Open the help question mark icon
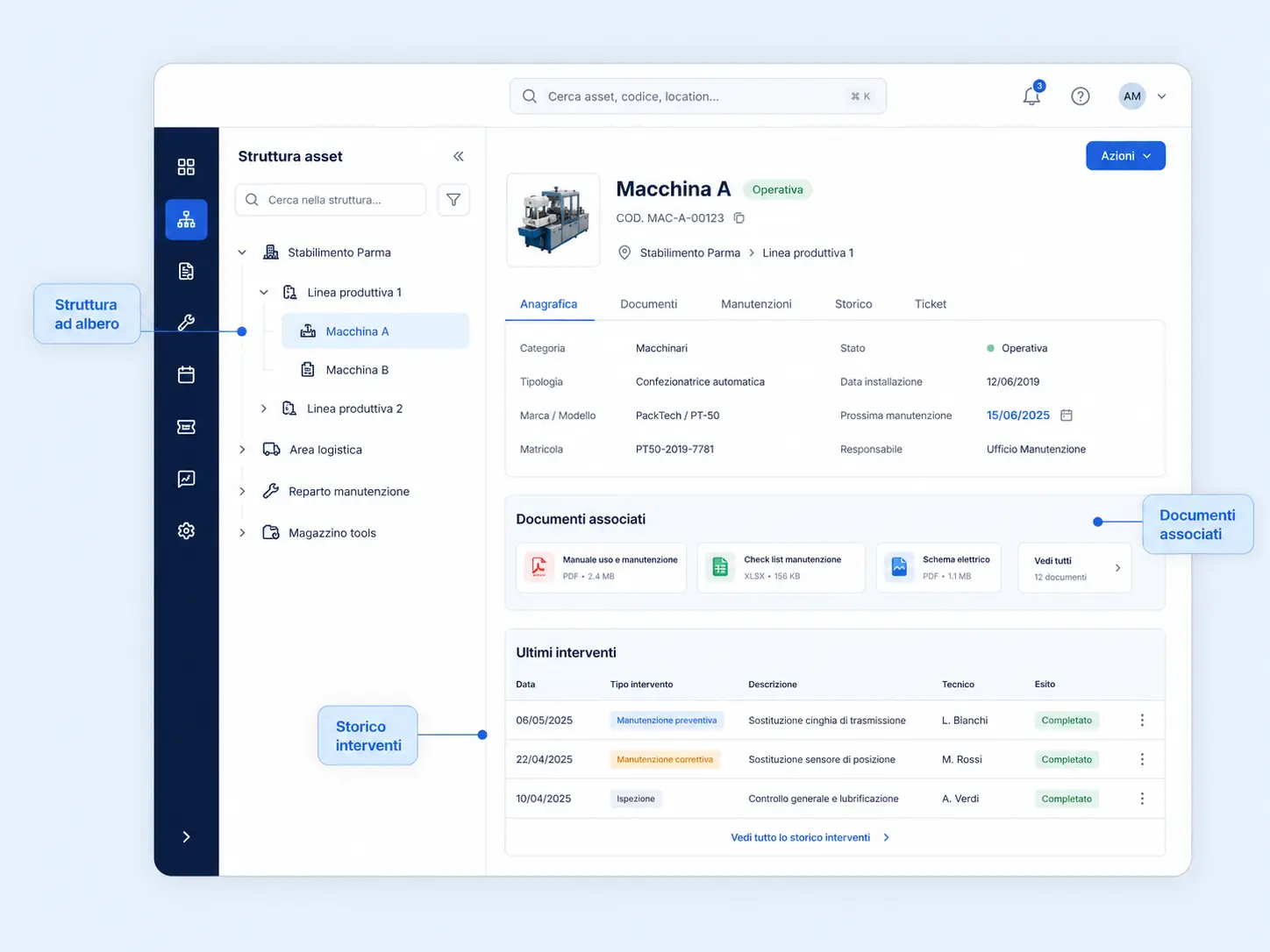The image size is (1270, 952). (x=1081, y=96)
